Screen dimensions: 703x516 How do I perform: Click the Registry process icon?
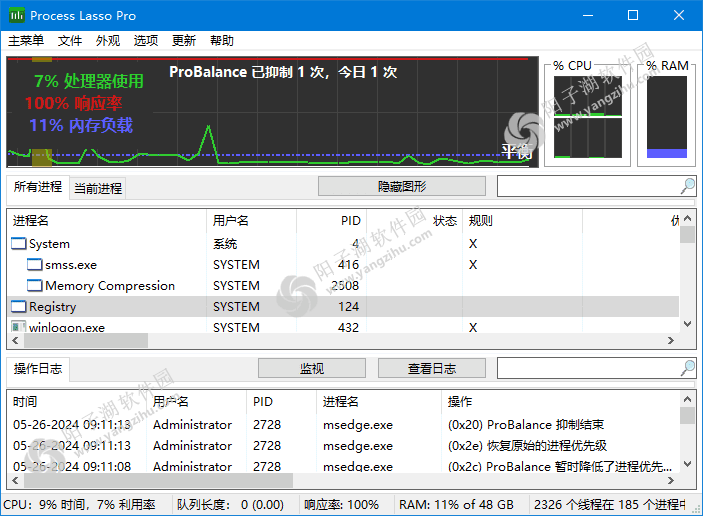tap(19, 307)
